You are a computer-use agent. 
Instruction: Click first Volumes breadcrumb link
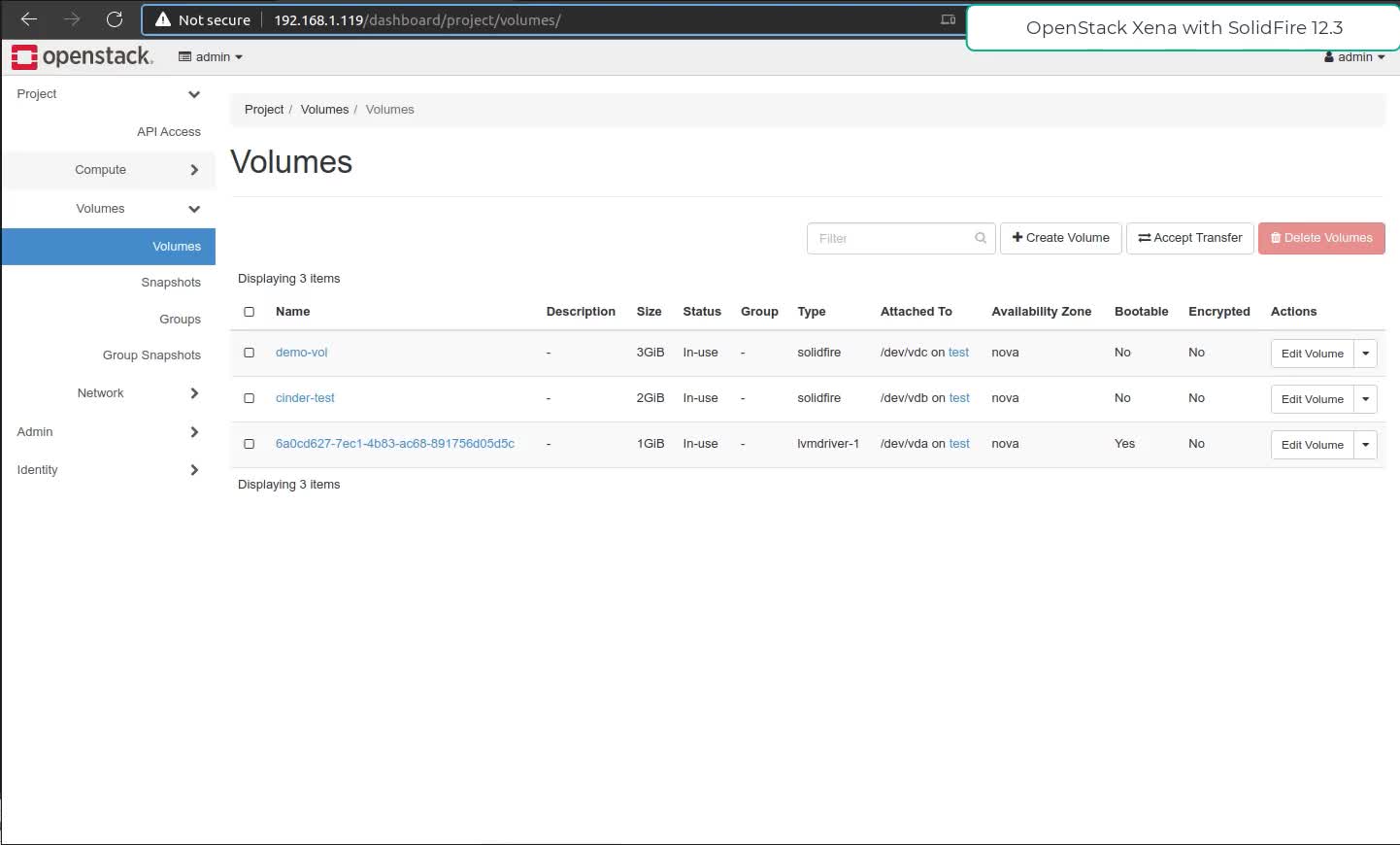324,110
